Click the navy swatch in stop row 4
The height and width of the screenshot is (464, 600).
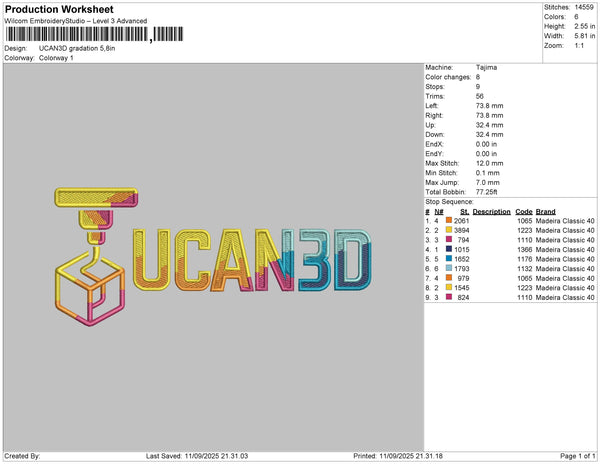(449, 249)
